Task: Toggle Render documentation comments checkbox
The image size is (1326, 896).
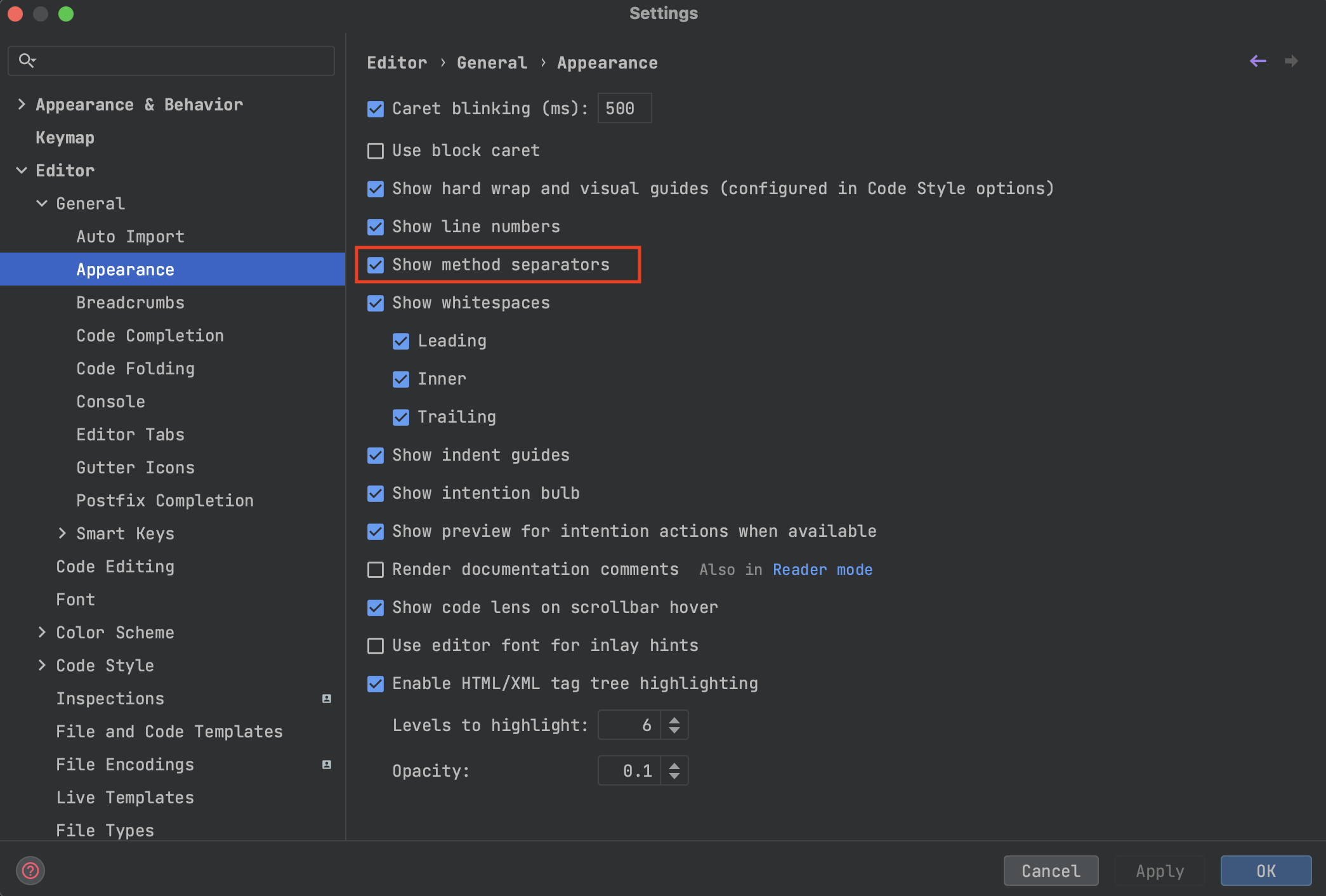Action: [376, 570]
